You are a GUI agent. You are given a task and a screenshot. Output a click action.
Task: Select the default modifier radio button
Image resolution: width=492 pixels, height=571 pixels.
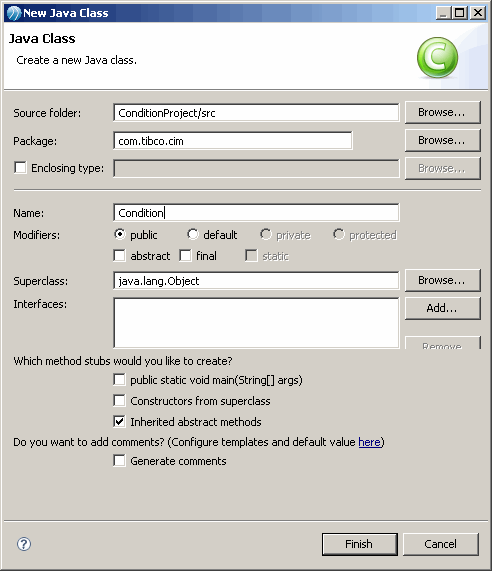pos(193,234)
